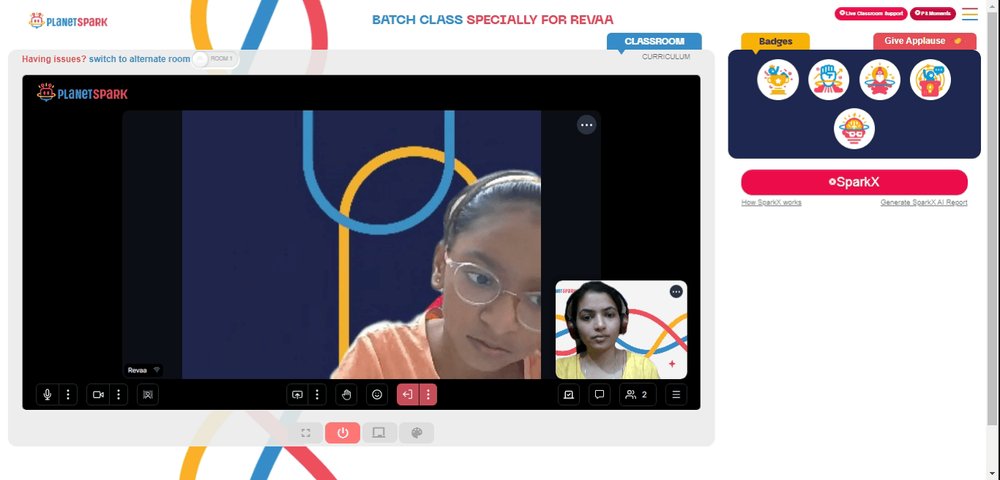Click the PlanetSpark logo in header
Image resolution: width=1000 pixels, height=480 pixels.
68,21
